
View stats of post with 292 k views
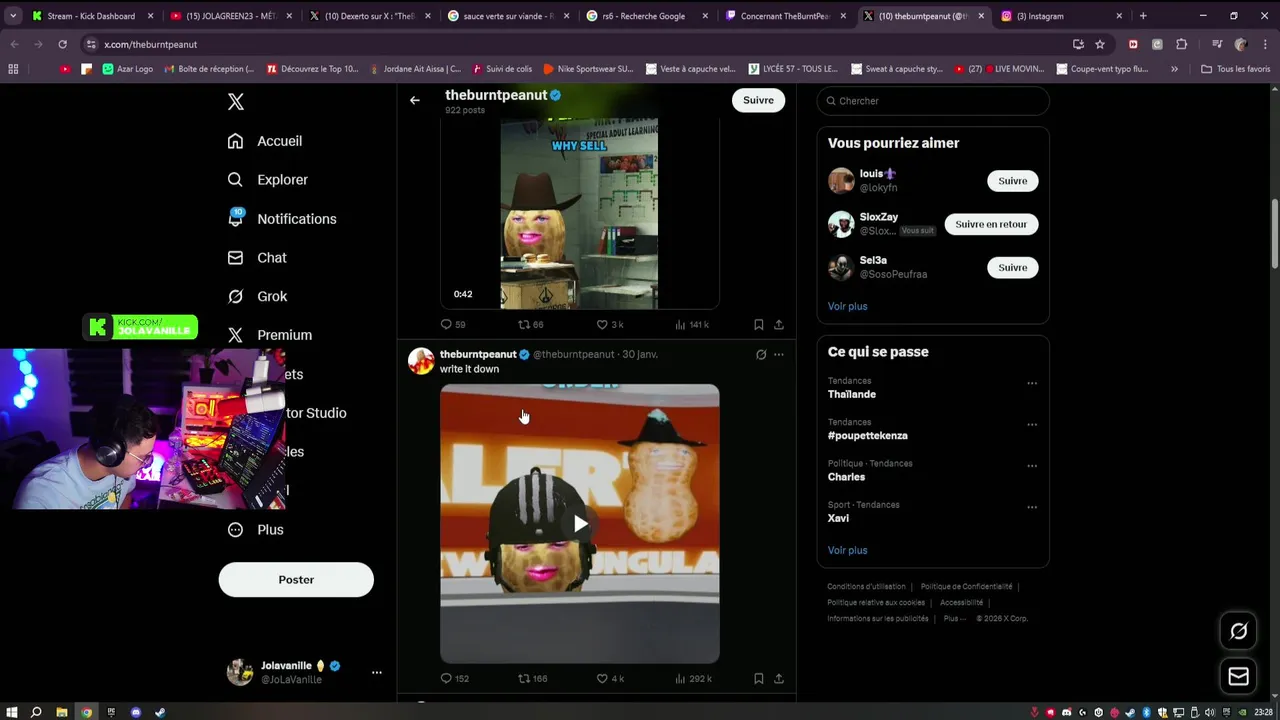[x=694, y=678]
